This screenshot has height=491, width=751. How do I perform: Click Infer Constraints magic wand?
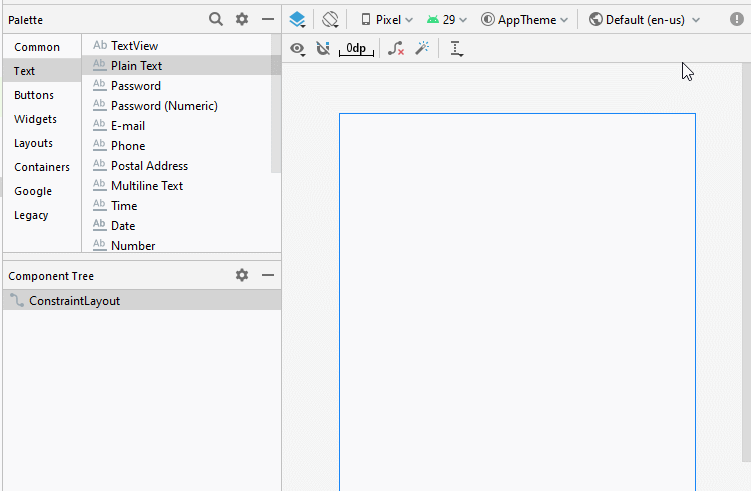coord(422,48)
